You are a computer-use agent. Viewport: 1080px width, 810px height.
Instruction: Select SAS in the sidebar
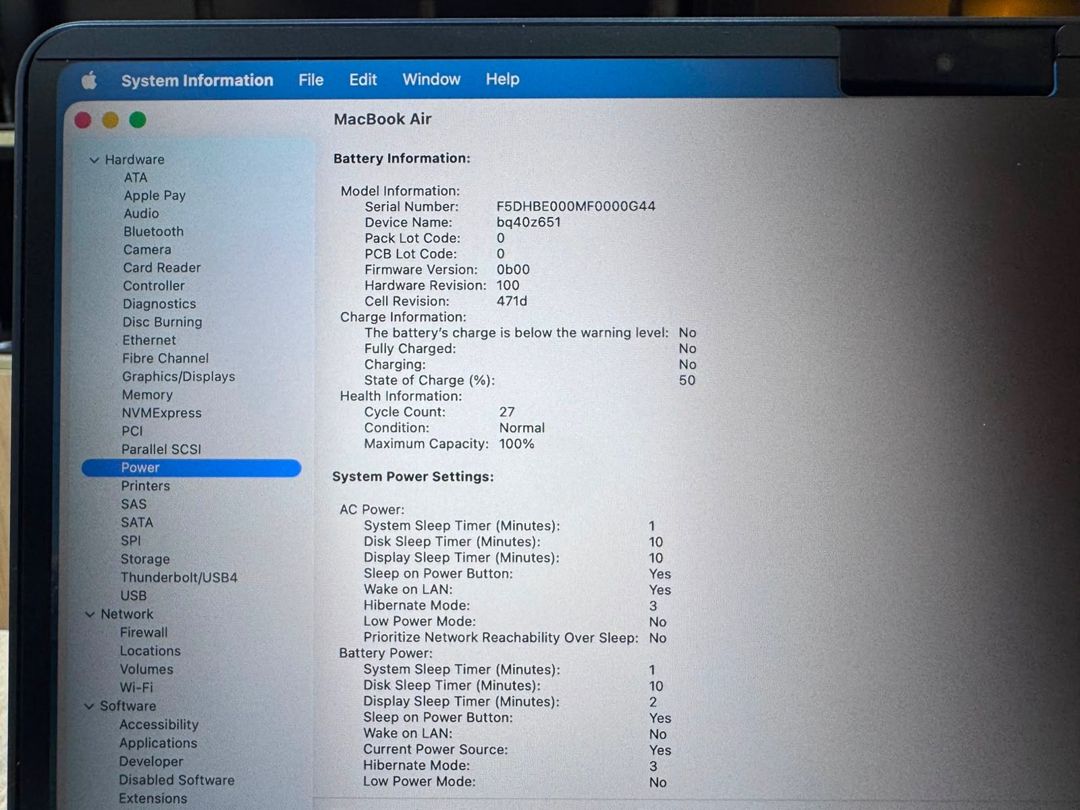click(x=134, y=504)
